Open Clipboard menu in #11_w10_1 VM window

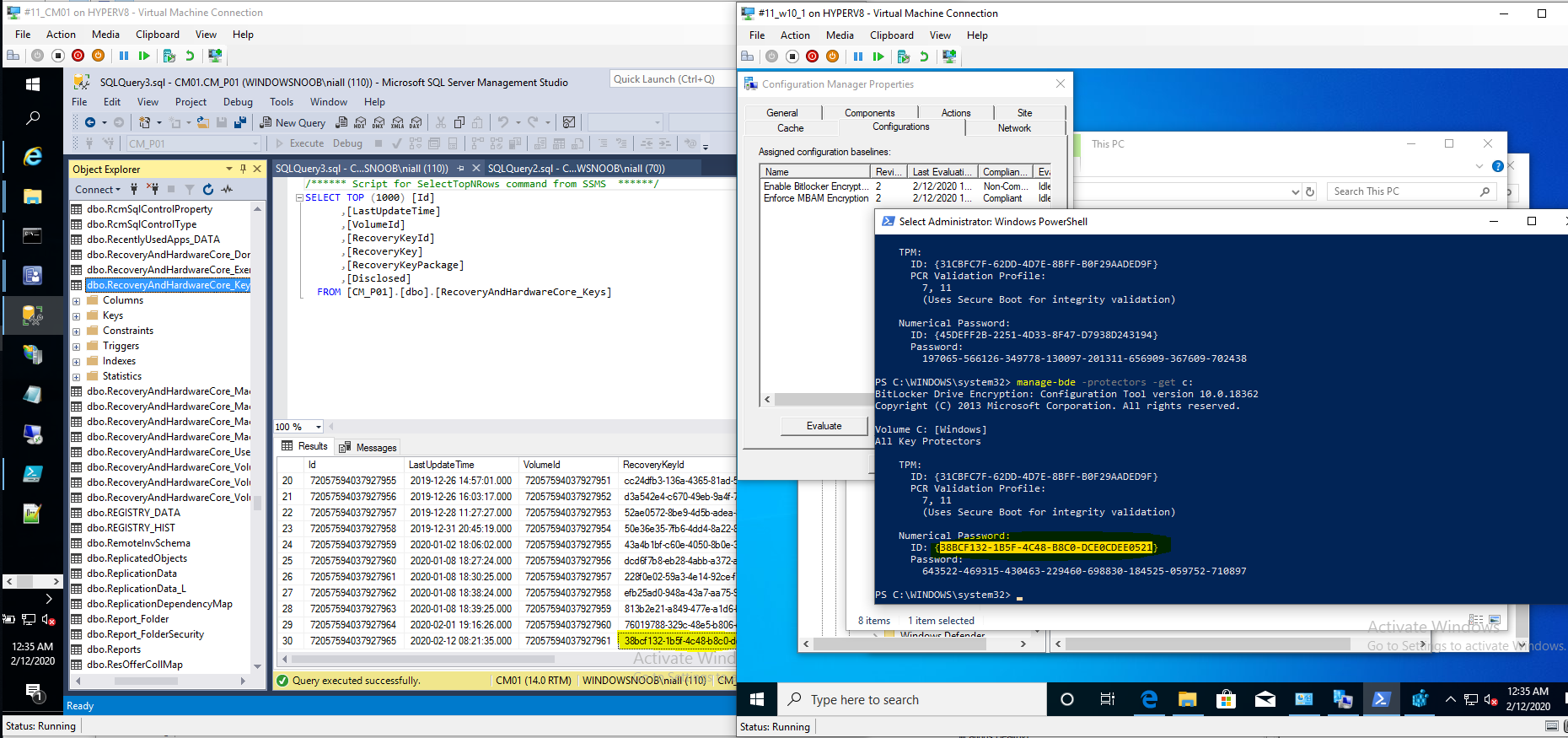pyautogui.click(x=891, y=35)
